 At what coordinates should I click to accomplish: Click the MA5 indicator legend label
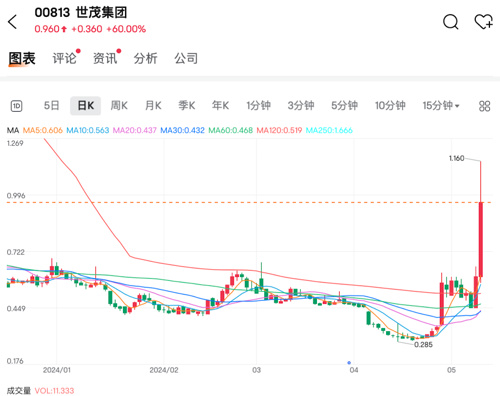click(x=43, y=130)
